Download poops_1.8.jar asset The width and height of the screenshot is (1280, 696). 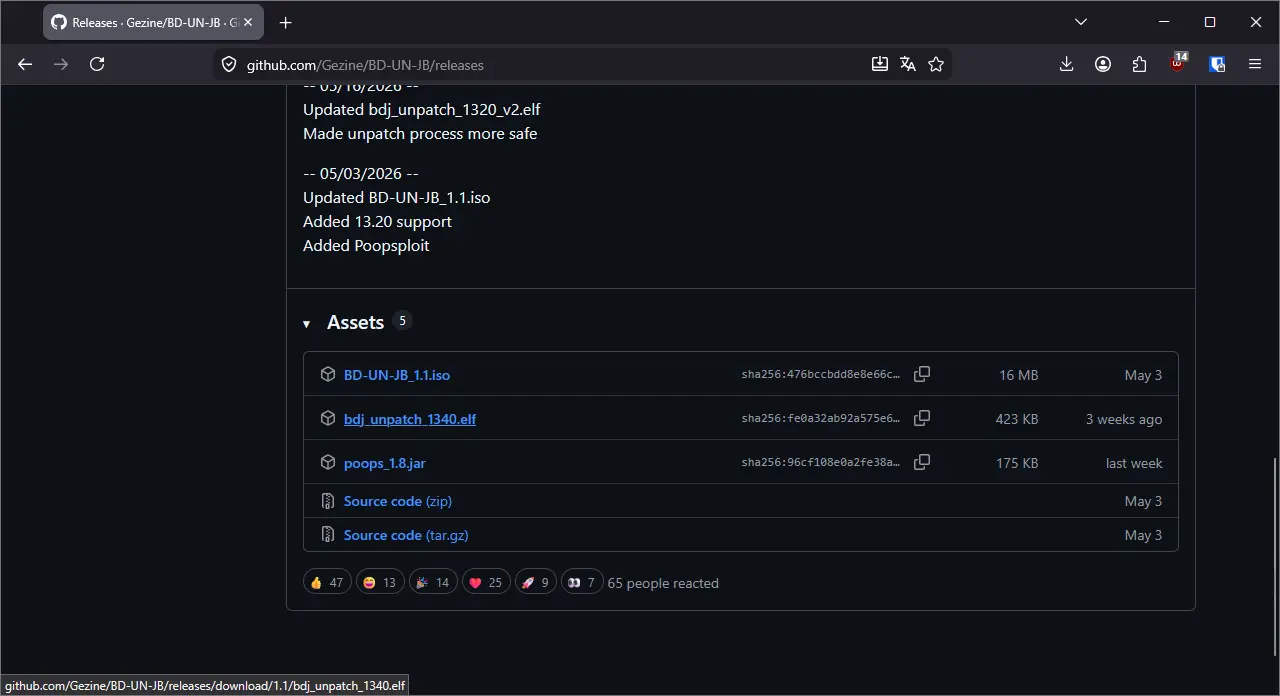click(385, 463)
